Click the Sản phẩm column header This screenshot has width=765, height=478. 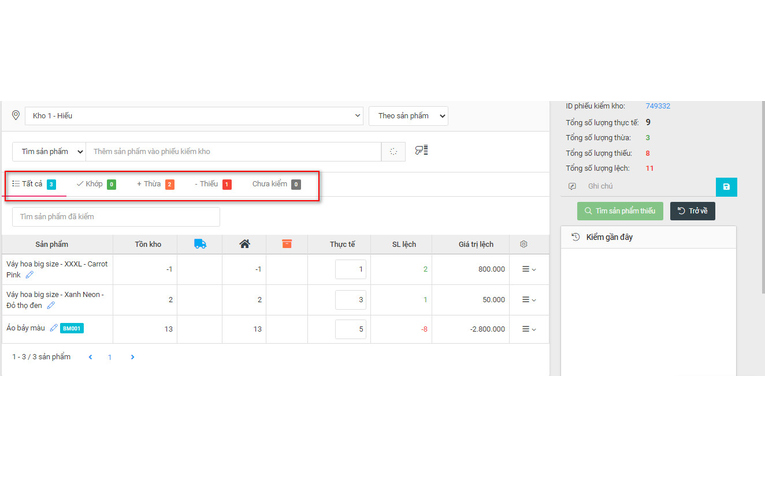coord(52,244)
